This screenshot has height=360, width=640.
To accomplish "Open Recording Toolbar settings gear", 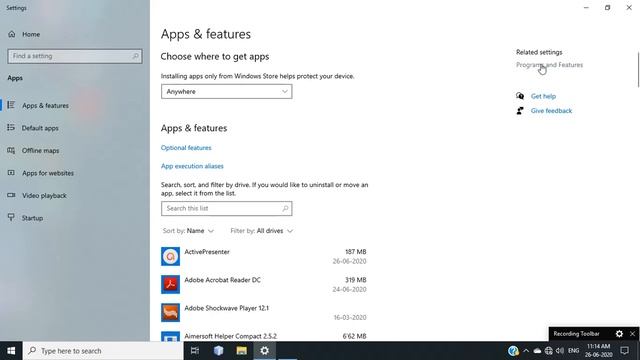I will (619, 334).
